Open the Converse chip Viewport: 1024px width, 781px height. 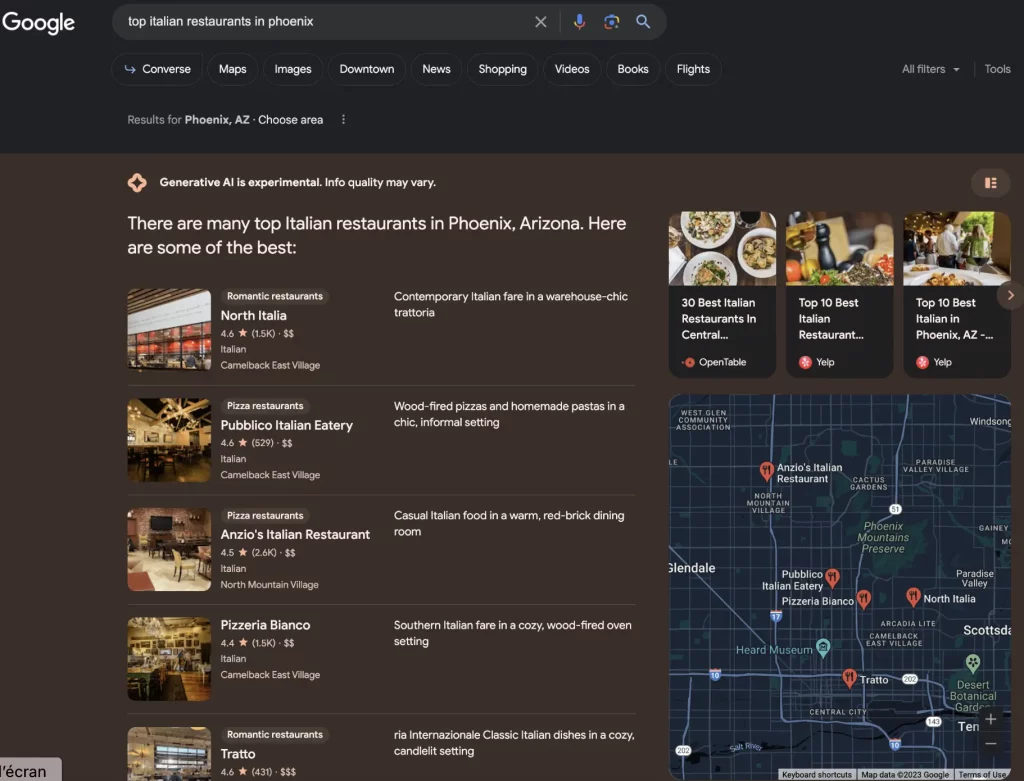157,69
